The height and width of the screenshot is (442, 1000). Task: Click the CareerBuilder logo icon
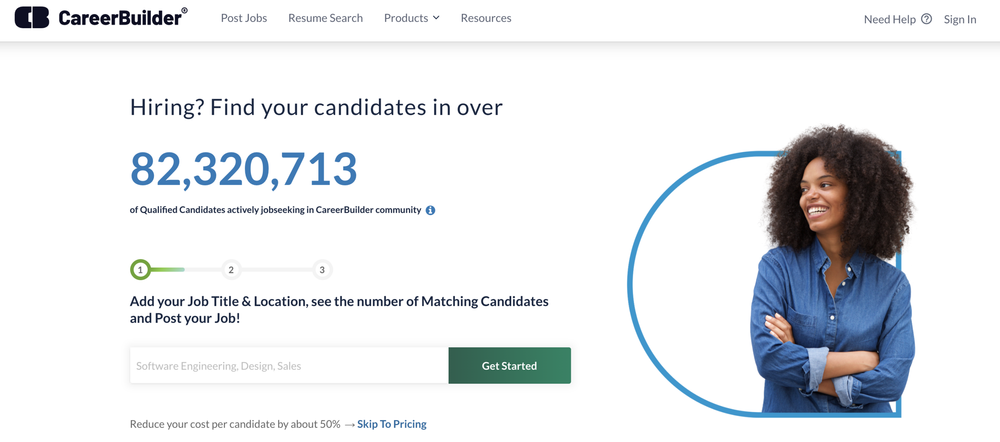pos(32,18)
